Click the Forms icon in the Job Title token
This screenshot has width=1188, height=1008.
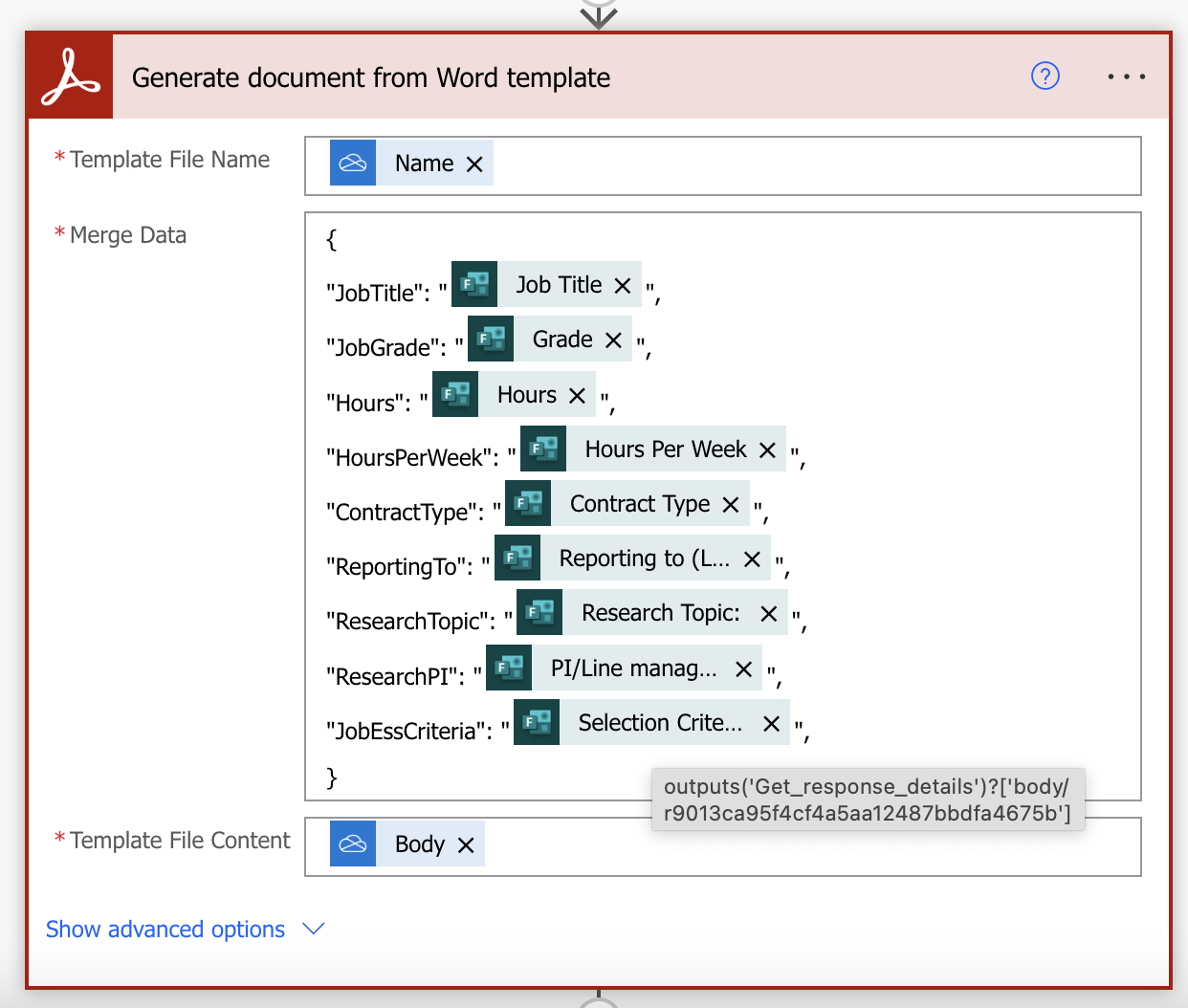tap(474, 284)
